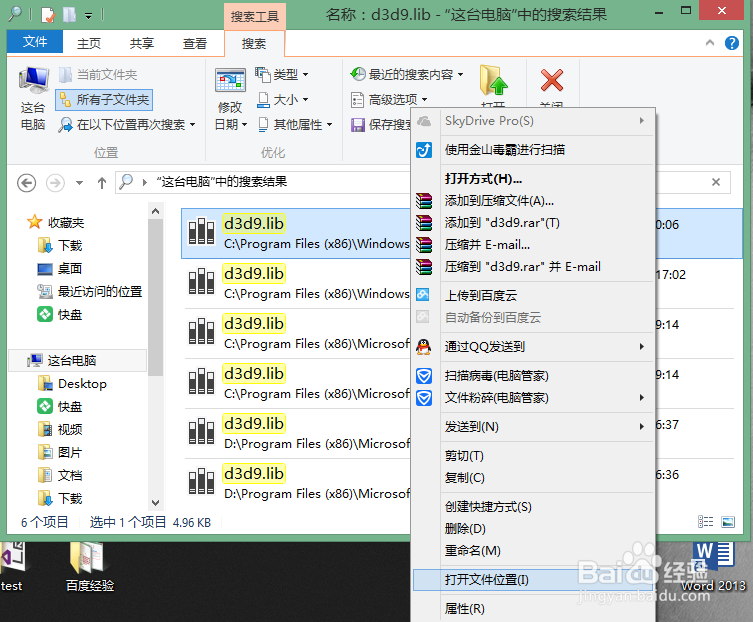Viewport: 753px width, 622px height.
Task: Open the 修改日期 filter dropdown
Action: click(x=231, y=99)
